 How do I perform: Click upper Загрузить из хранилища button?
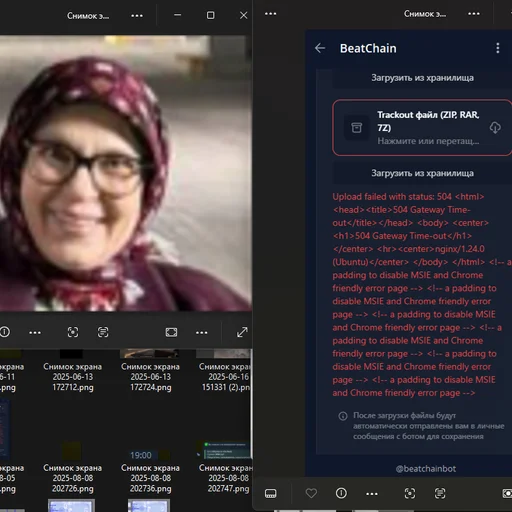(422, 78)
